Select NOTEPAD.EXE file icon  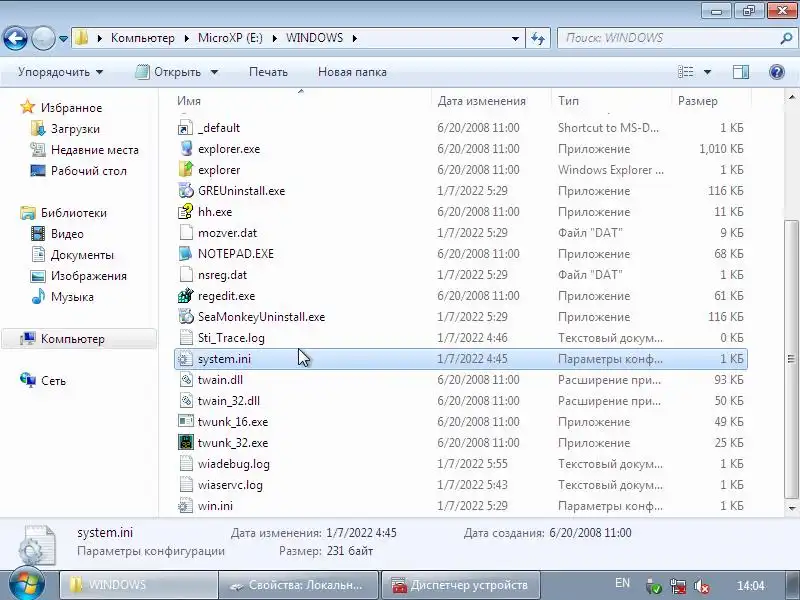tap(185, 254)
